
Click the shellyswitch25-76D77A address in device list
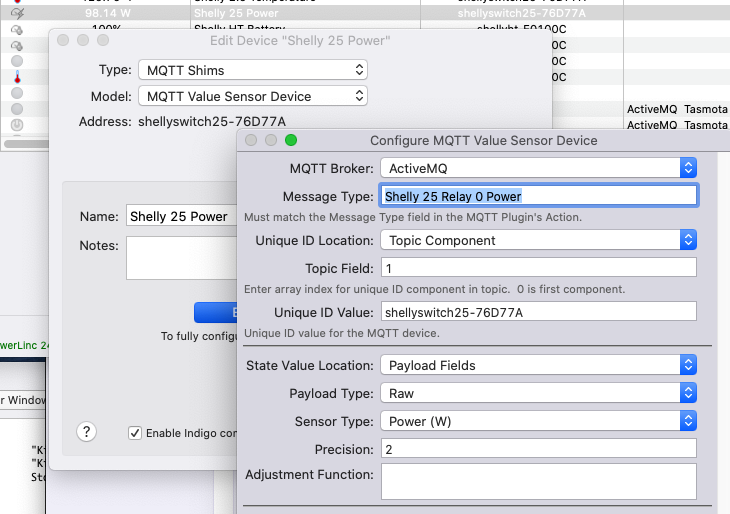tap(521, 13)
